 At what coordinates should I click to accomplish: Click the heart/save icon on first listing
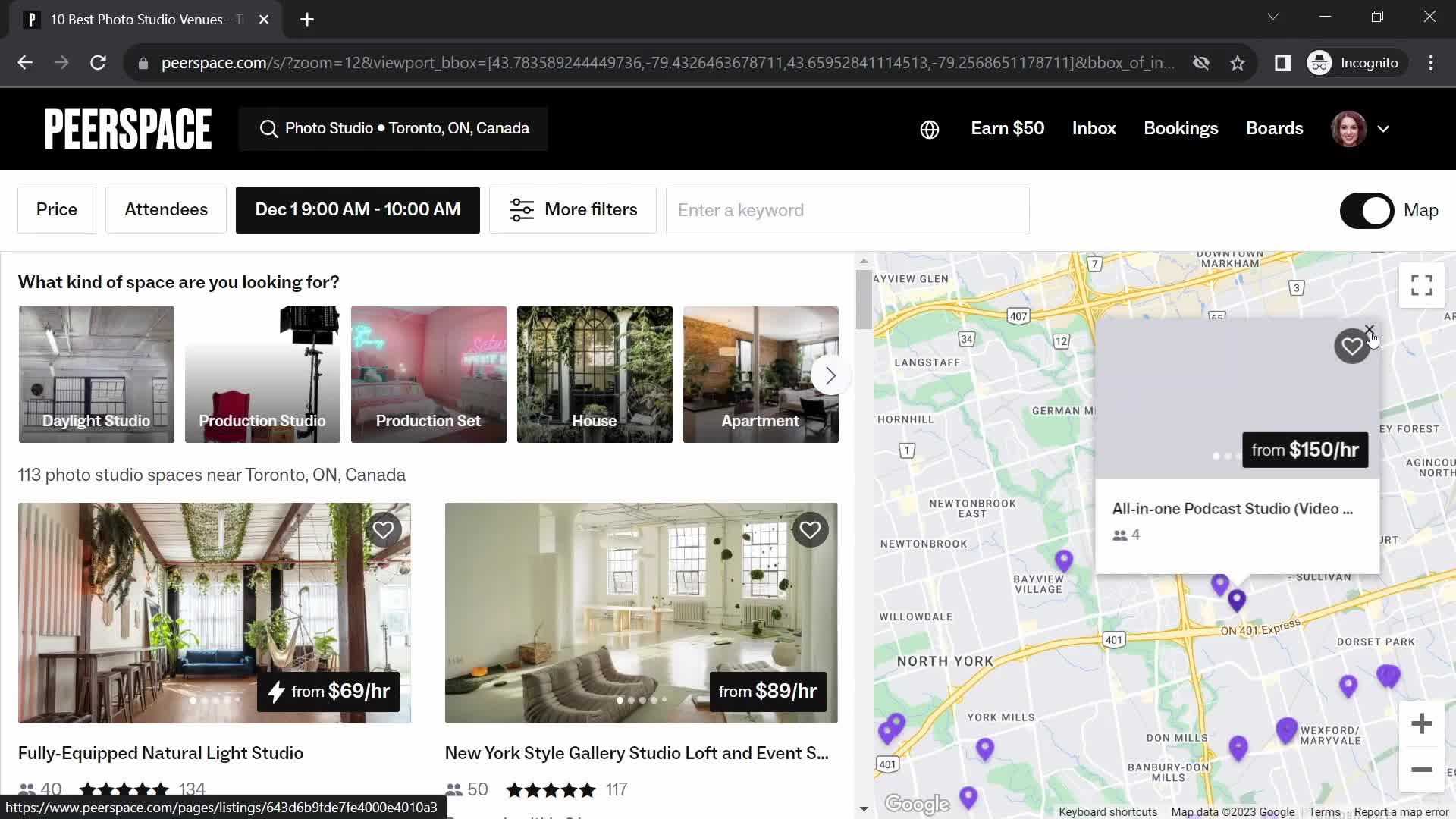(x=382, y=529)
